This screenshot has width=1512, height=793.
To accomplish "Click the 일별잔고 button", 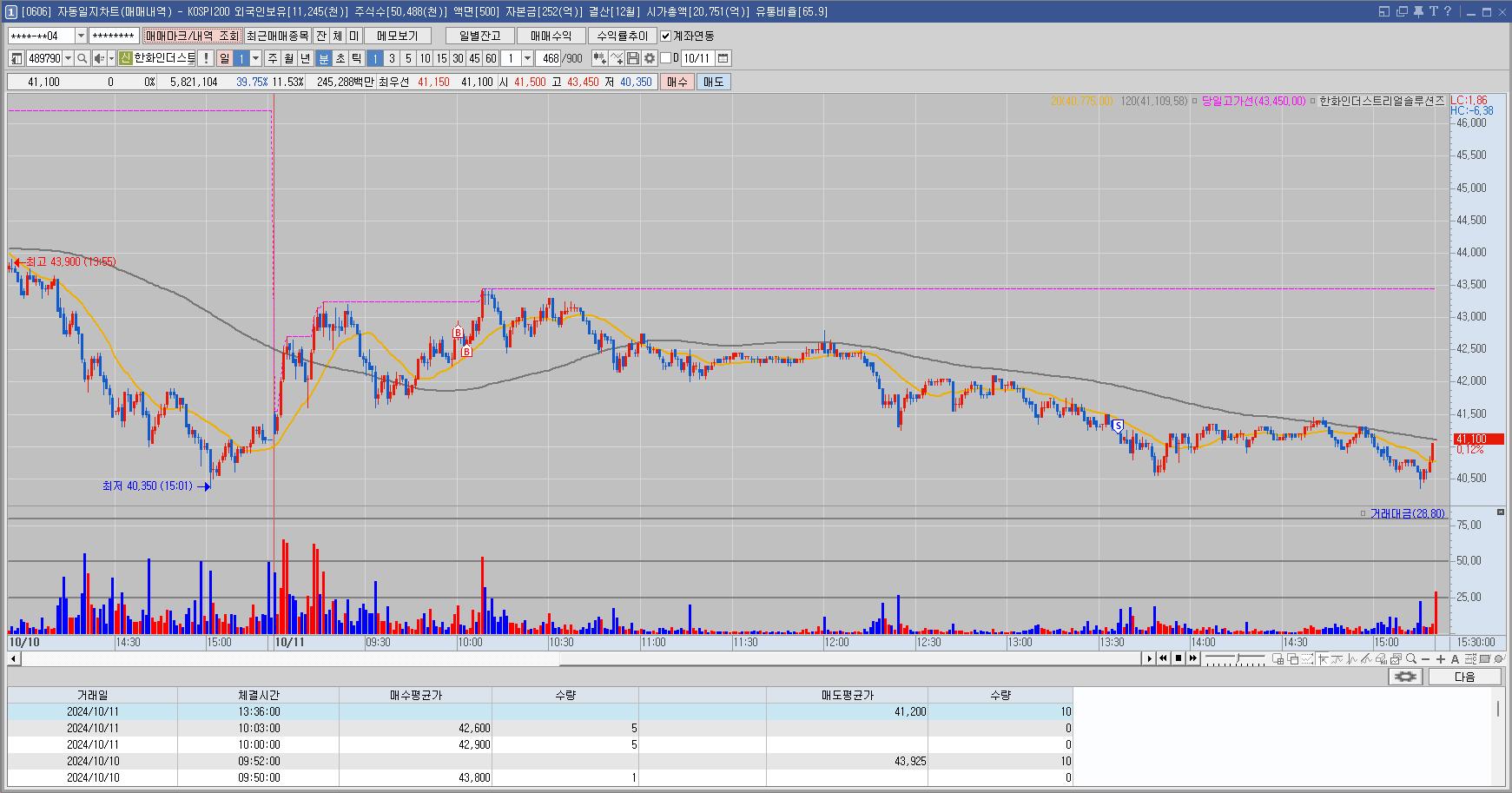I will click(x=480, y=36).
